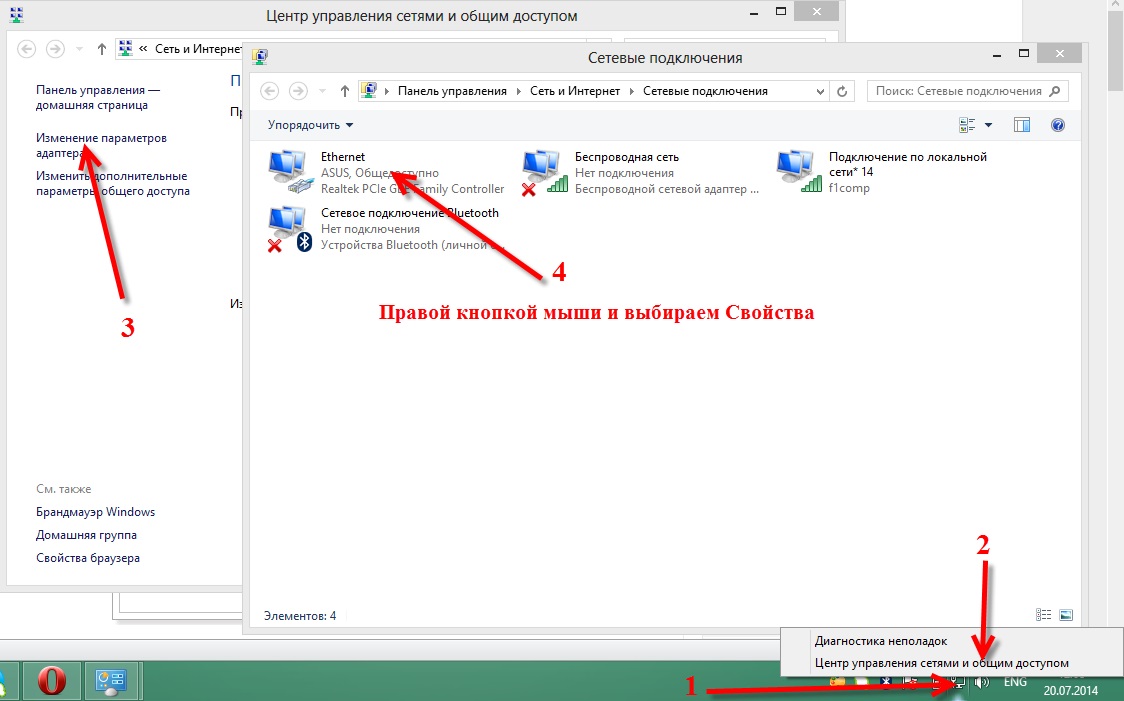Viewport: 1124px width, 701px height.
Task: Click Back arrow in Центр управления сетями window
Action: click(27, 49)
